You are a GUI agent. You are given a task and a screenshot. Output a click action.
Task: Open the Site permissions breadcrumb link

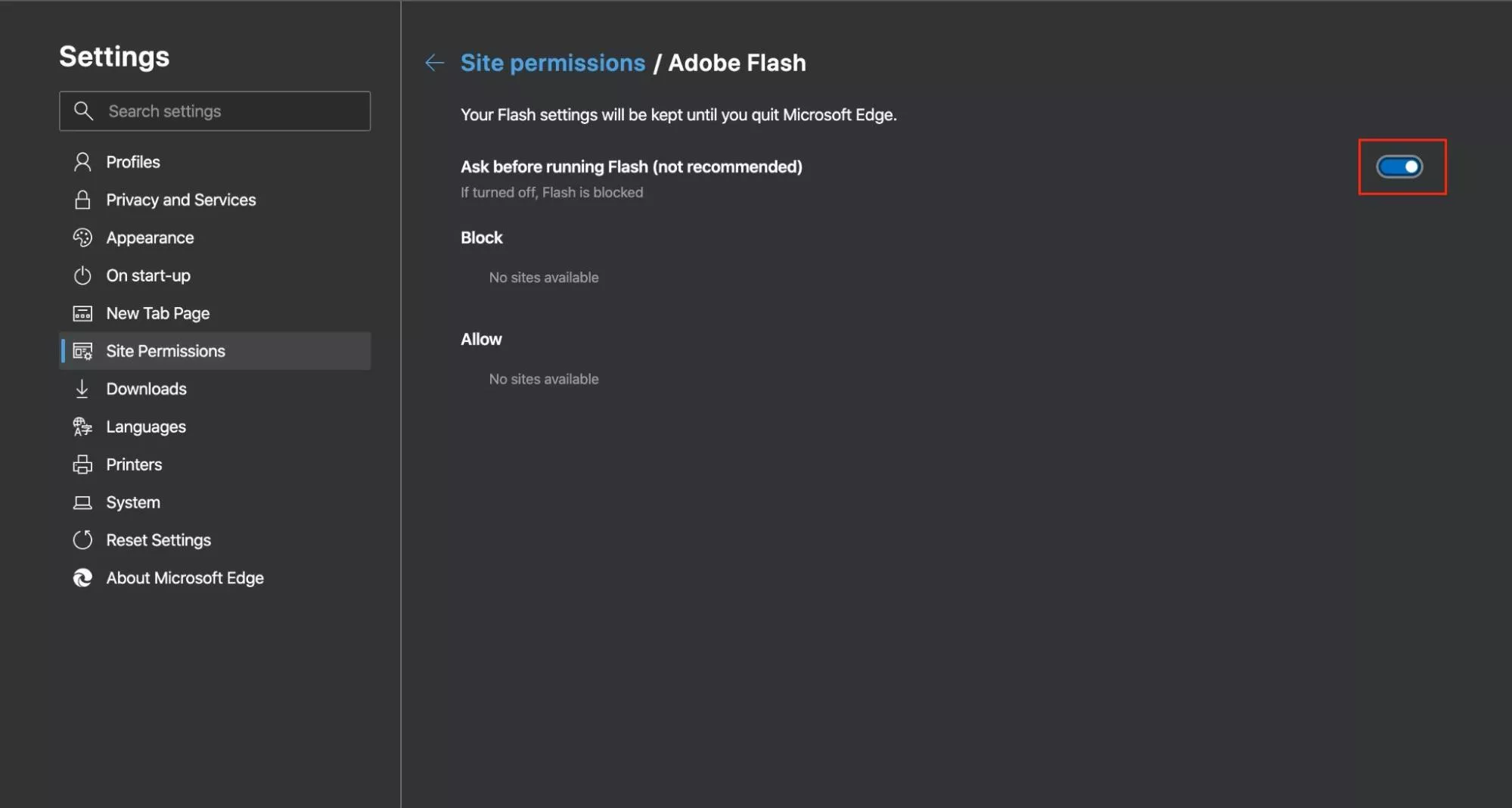pyautogui.click(x=552, y=63)
